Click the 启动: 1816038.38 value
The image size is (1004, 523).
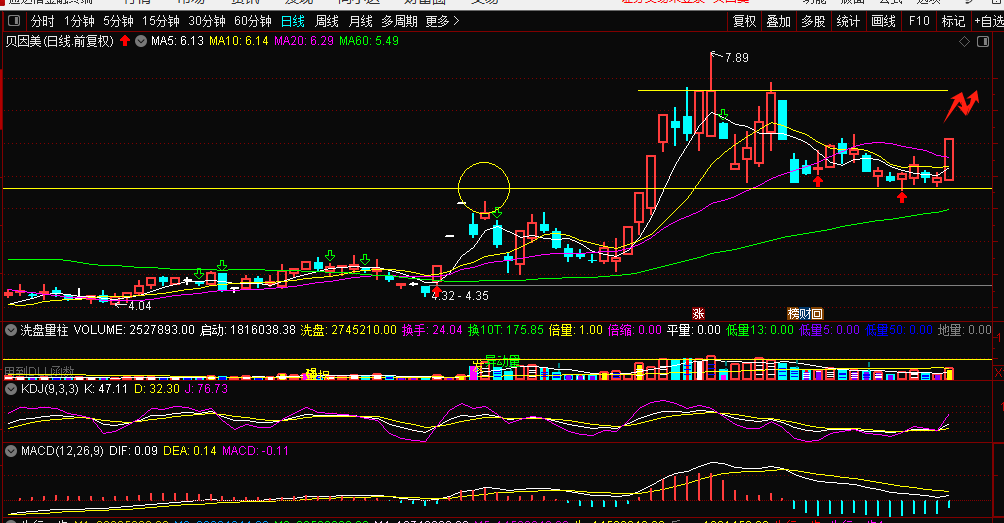pyautogui.click(x=248, y=330)
